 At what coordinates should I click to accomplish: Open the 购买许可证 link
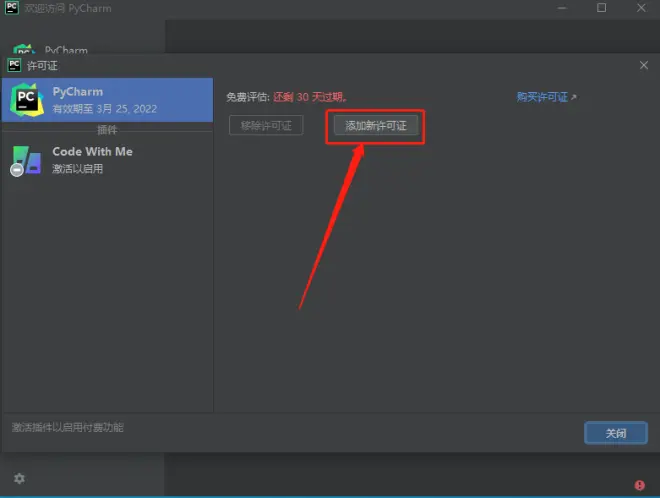(x=546, y=97)
